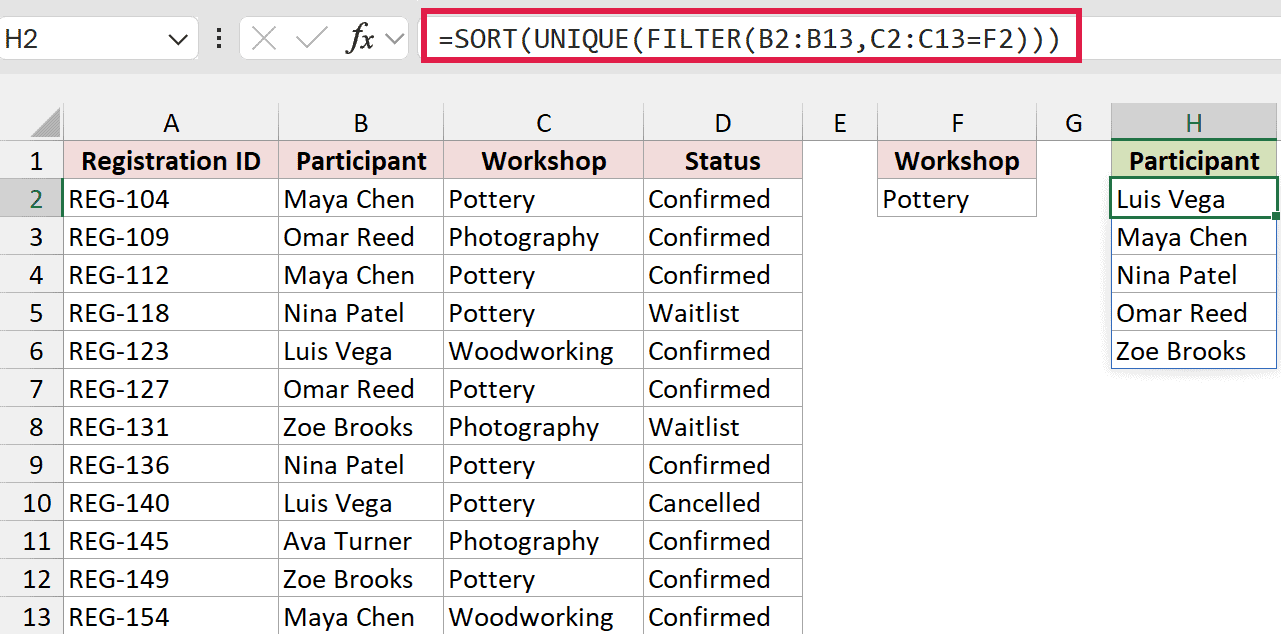Click cell REG-145
The height and width of the screenshot is (634, 1281).
click(x=171, y=541)
